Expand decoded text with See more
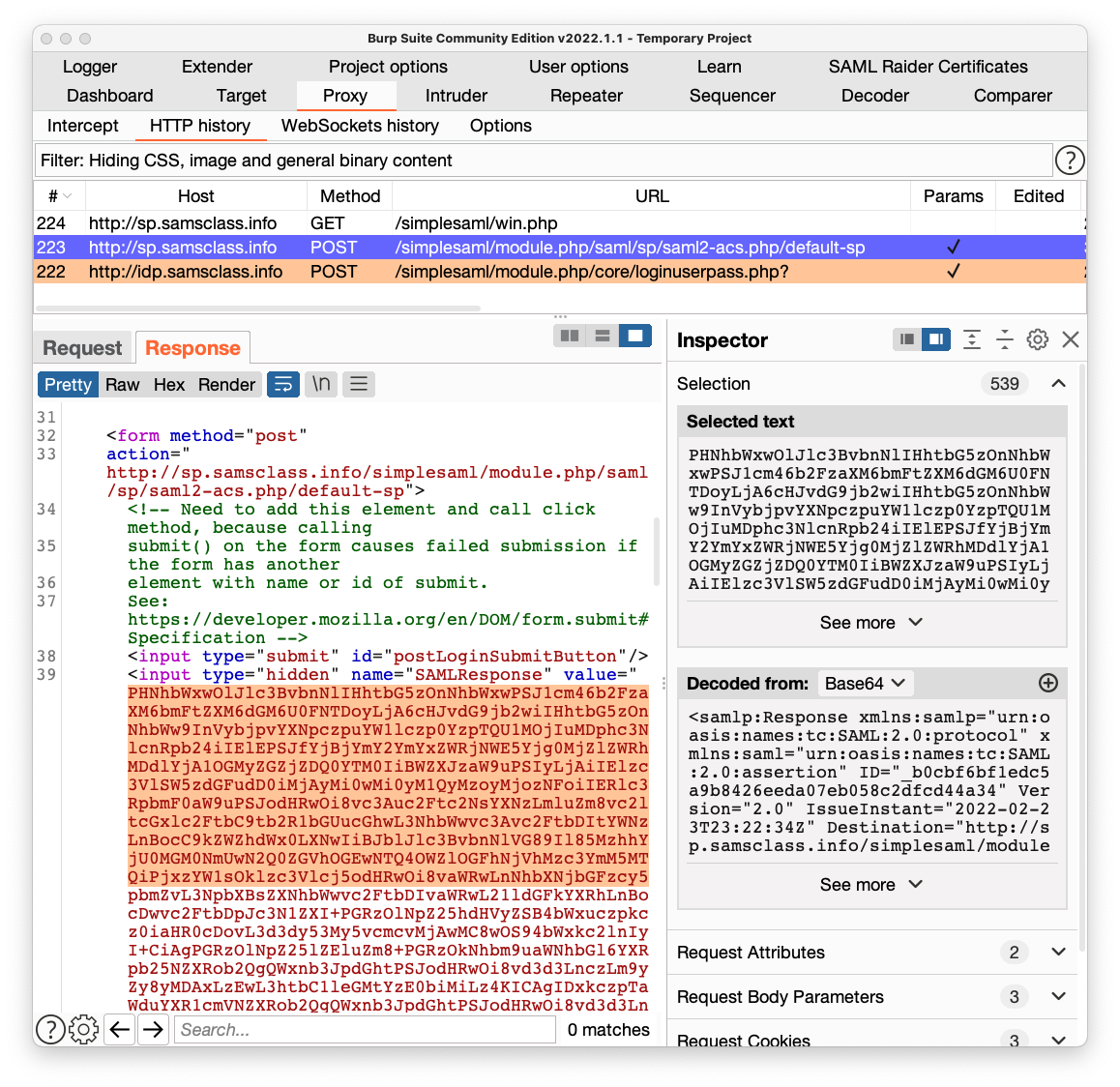 coord(870,885)
